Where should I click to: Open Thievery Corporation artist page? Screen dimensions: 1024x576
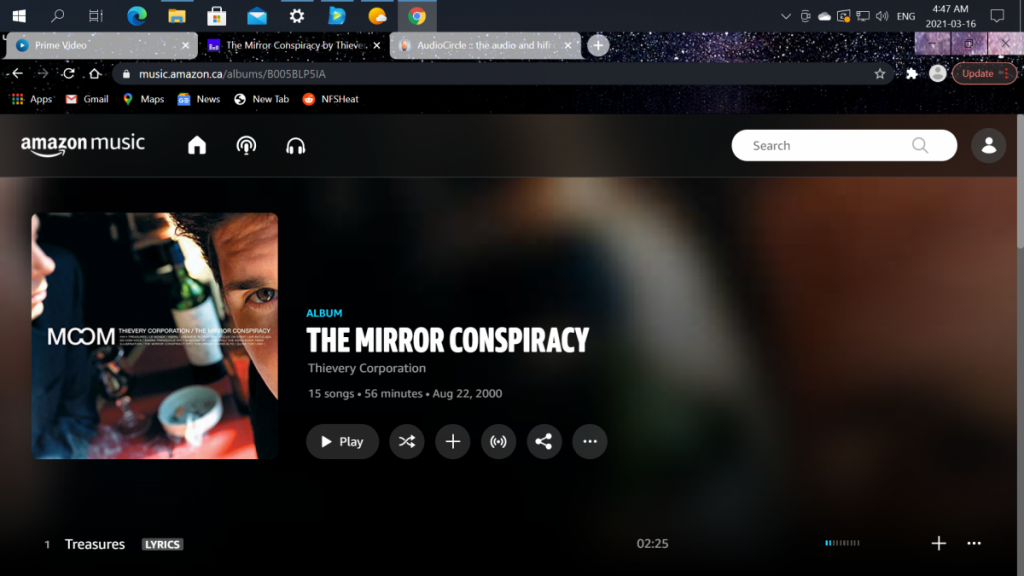(366, 368)
